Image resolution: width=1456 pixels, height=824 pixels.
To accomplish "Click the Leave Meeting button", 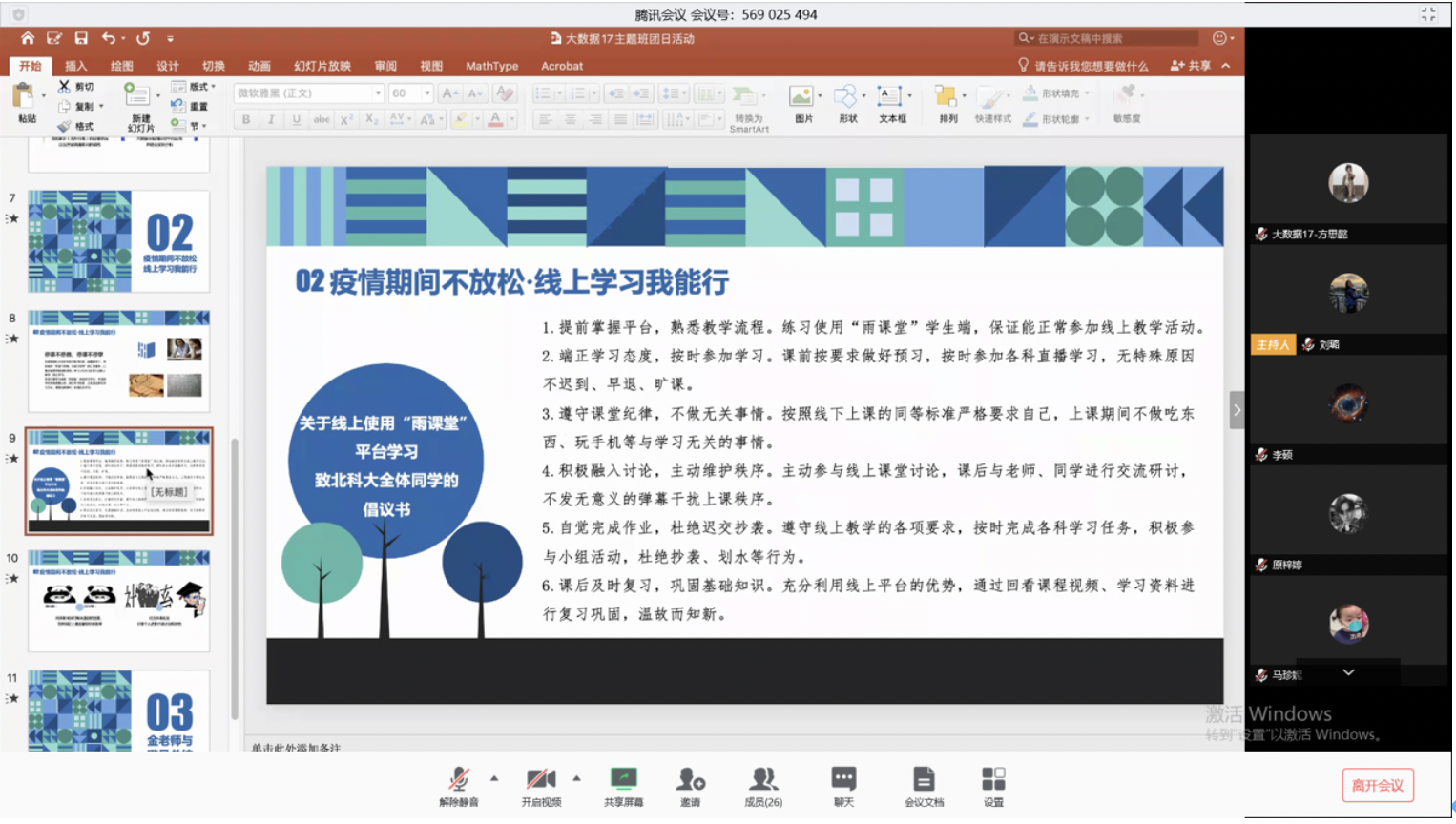I will (1378, 786).
